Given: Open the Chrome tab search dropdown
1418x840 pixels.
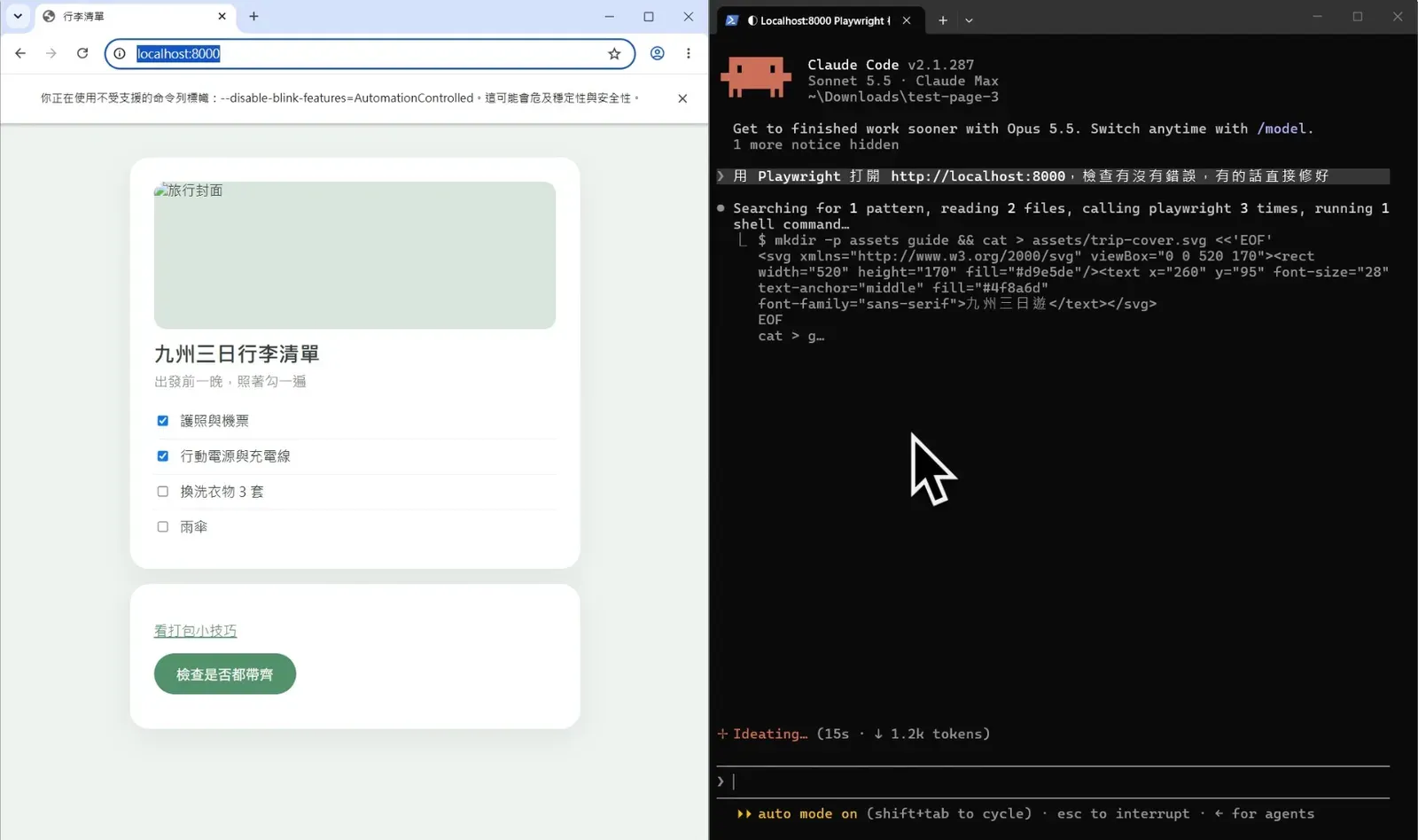Looking at the screenshot, I should click(x=18, y=16).
